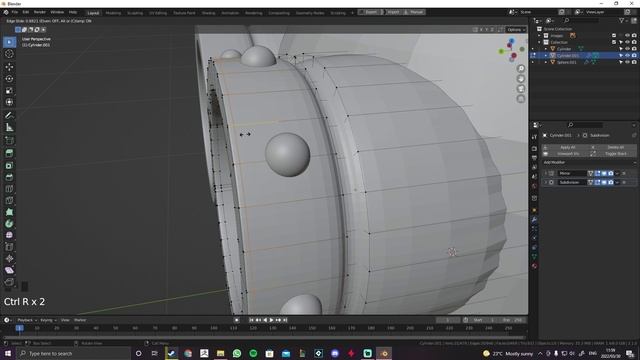Viewport: 640px width, 360px height.
Task: Open the File menu
Action: (x=15, y=12)
